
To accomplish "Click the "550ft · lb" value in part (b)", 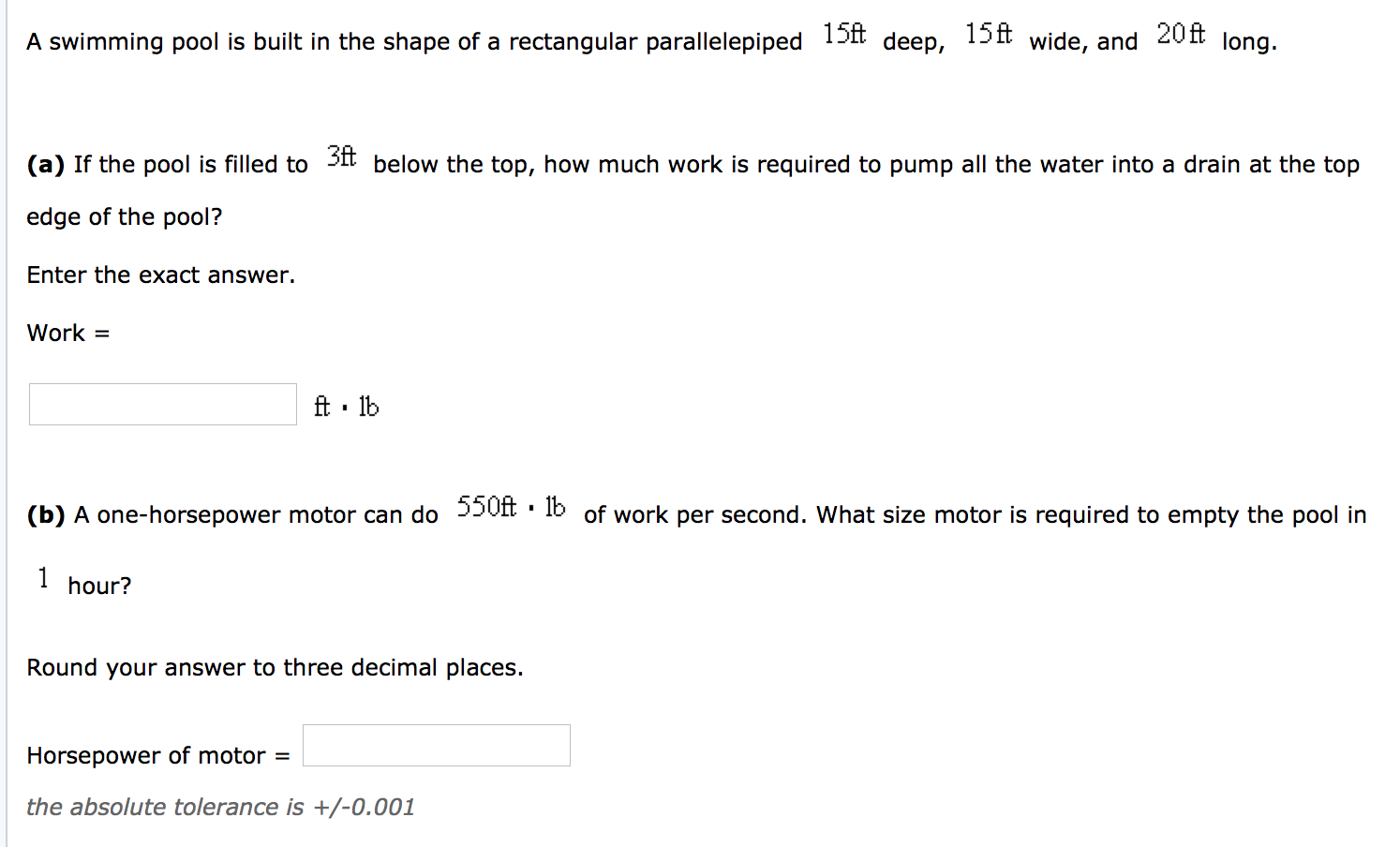I will [x=509, y=508].
